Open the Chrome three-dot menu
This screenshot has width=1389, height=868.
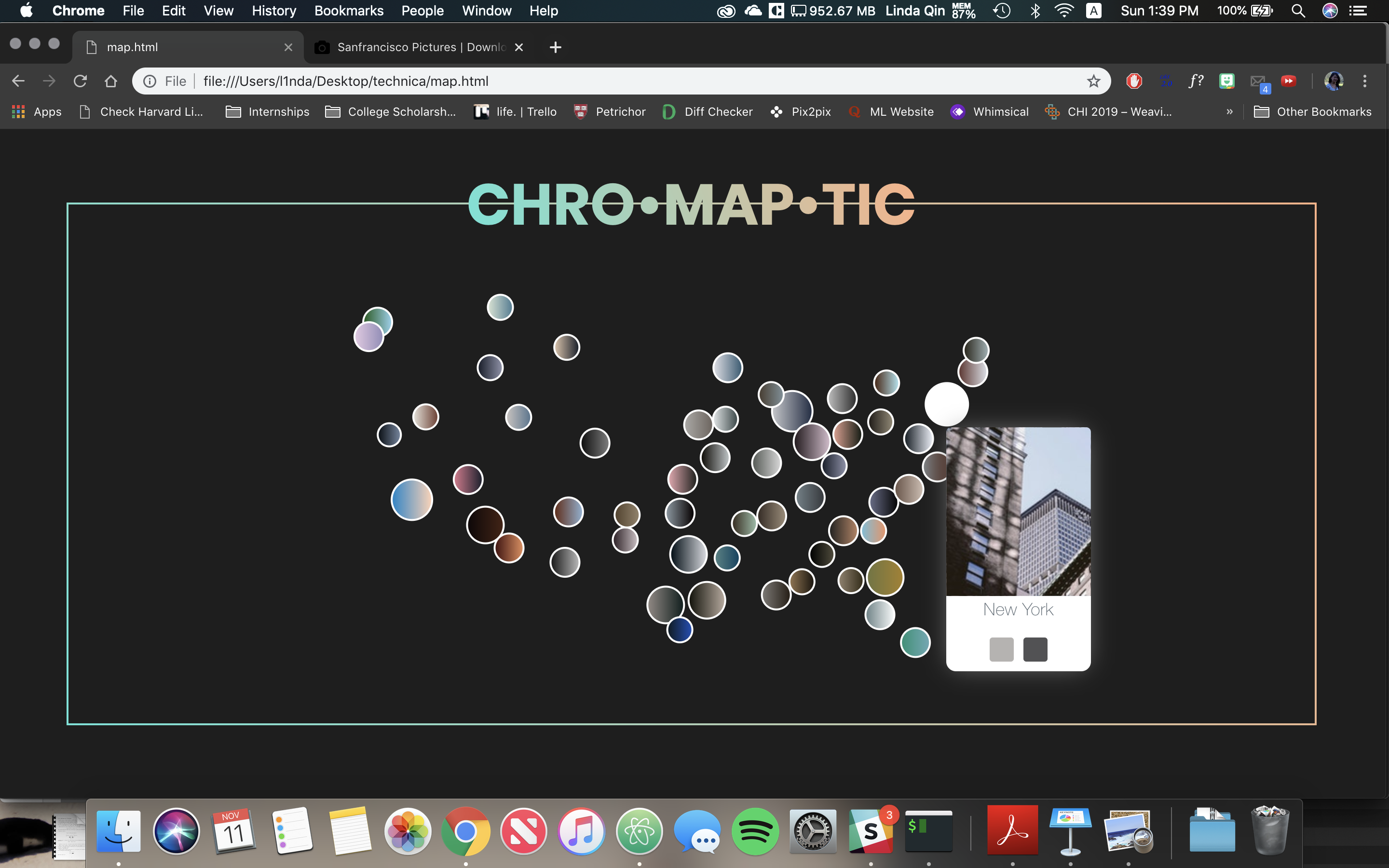(x=1364, y=81)
